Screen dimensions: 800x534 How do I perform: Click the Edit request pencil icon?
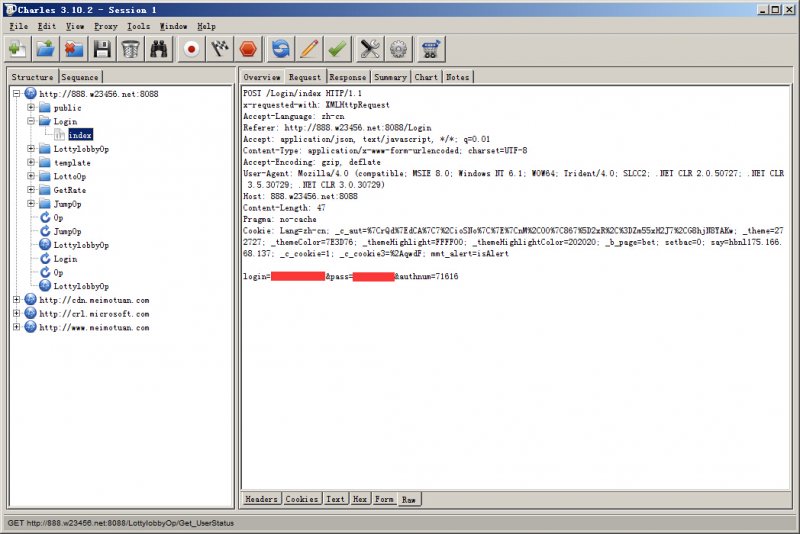click(309, 49)
